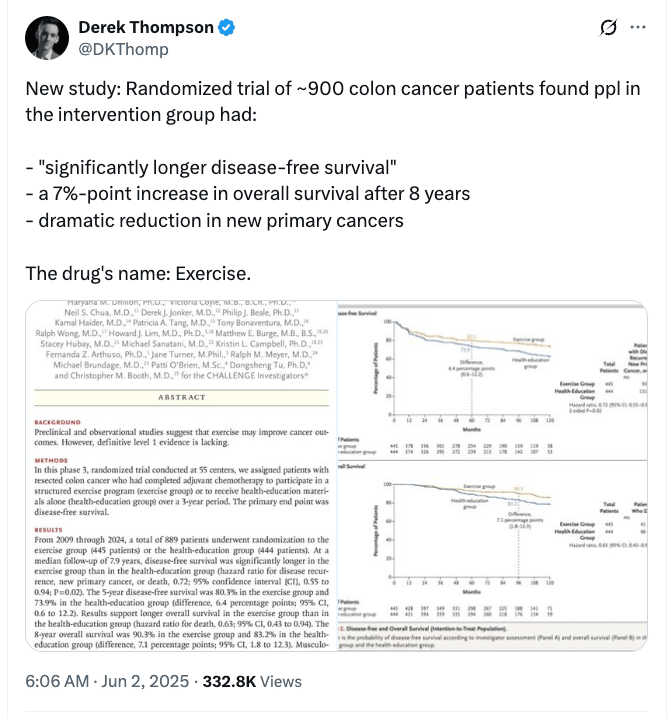This screenshot has width=672, height=719.
Task: Click the Jun 2, 2025 date
Action: point(145,681)
